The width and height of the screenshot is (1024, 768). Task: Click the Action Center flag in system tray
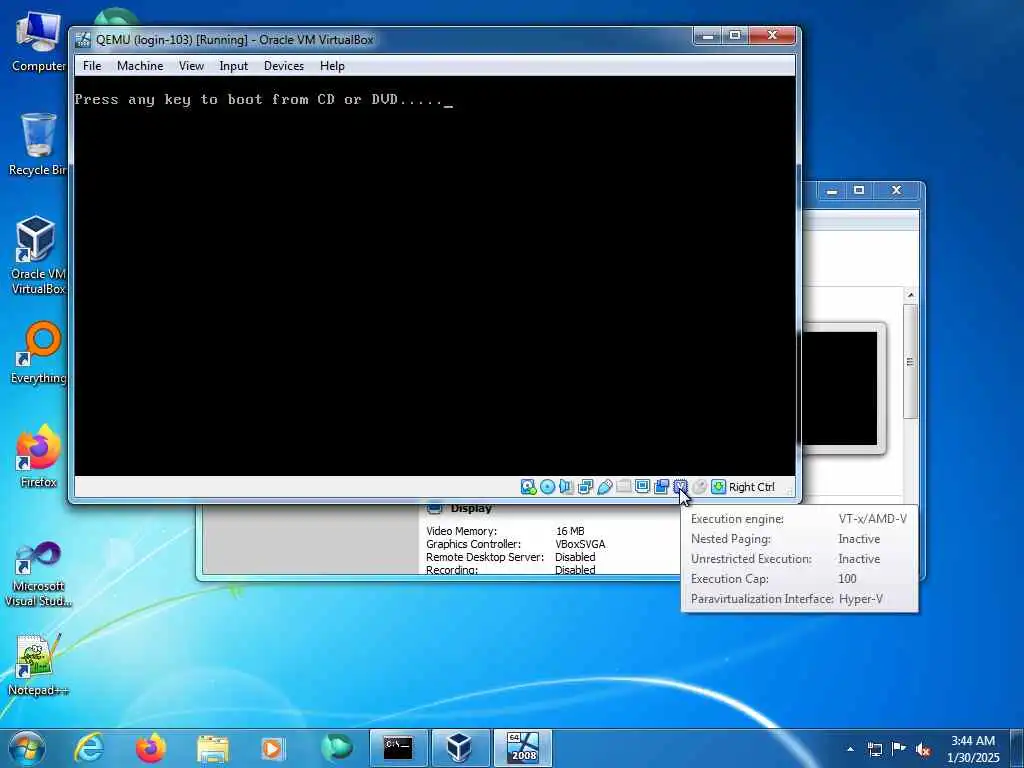[x=899, y=749]
